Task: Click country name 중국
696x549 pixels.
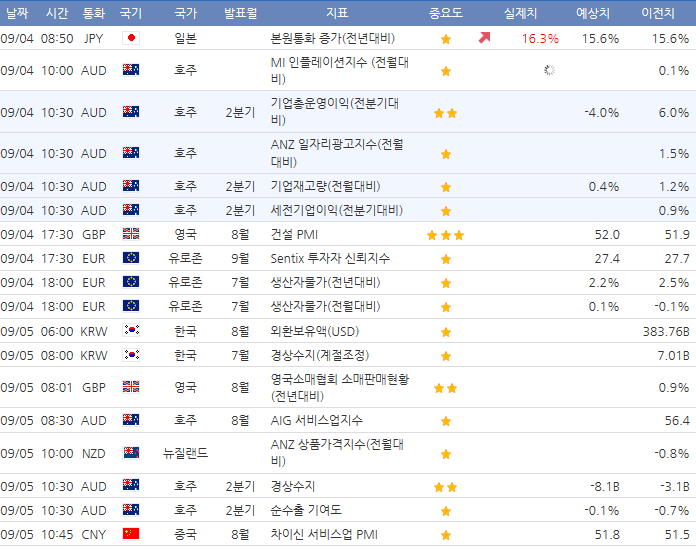Action: pyautogui.click(x=186, y=534)
